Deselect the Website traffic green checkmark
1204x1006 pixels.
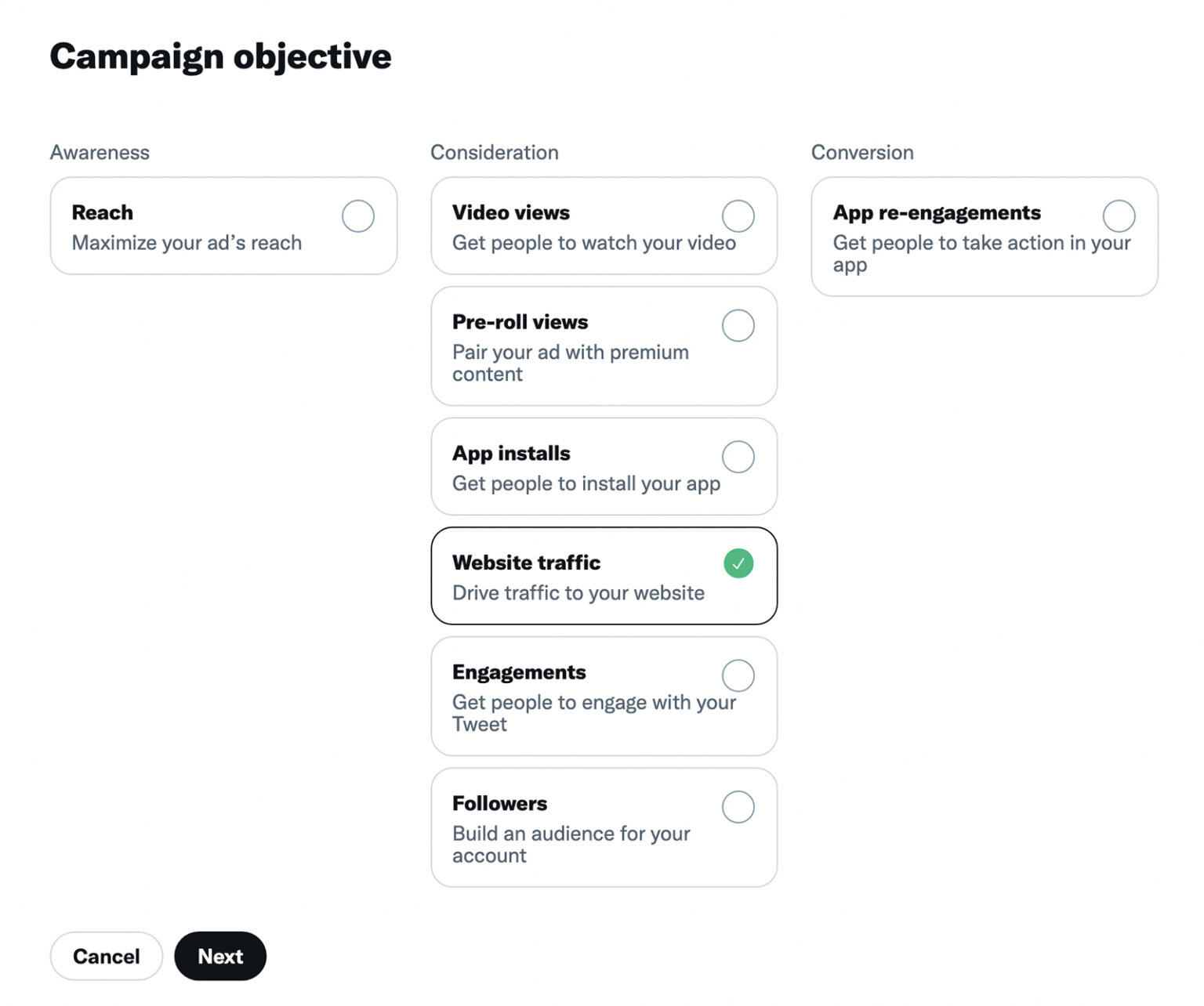(x=738, y=563)
